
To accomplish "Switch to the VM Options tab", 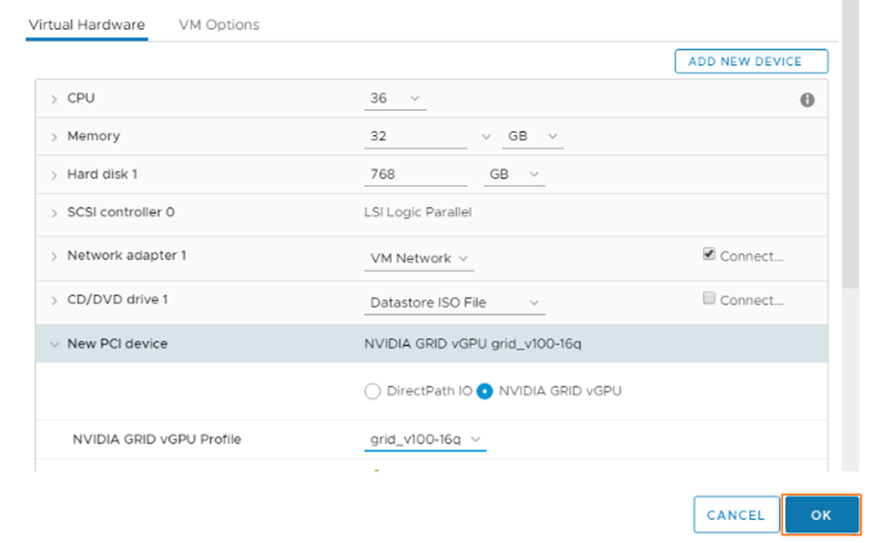I will click(x=219, y=25).
